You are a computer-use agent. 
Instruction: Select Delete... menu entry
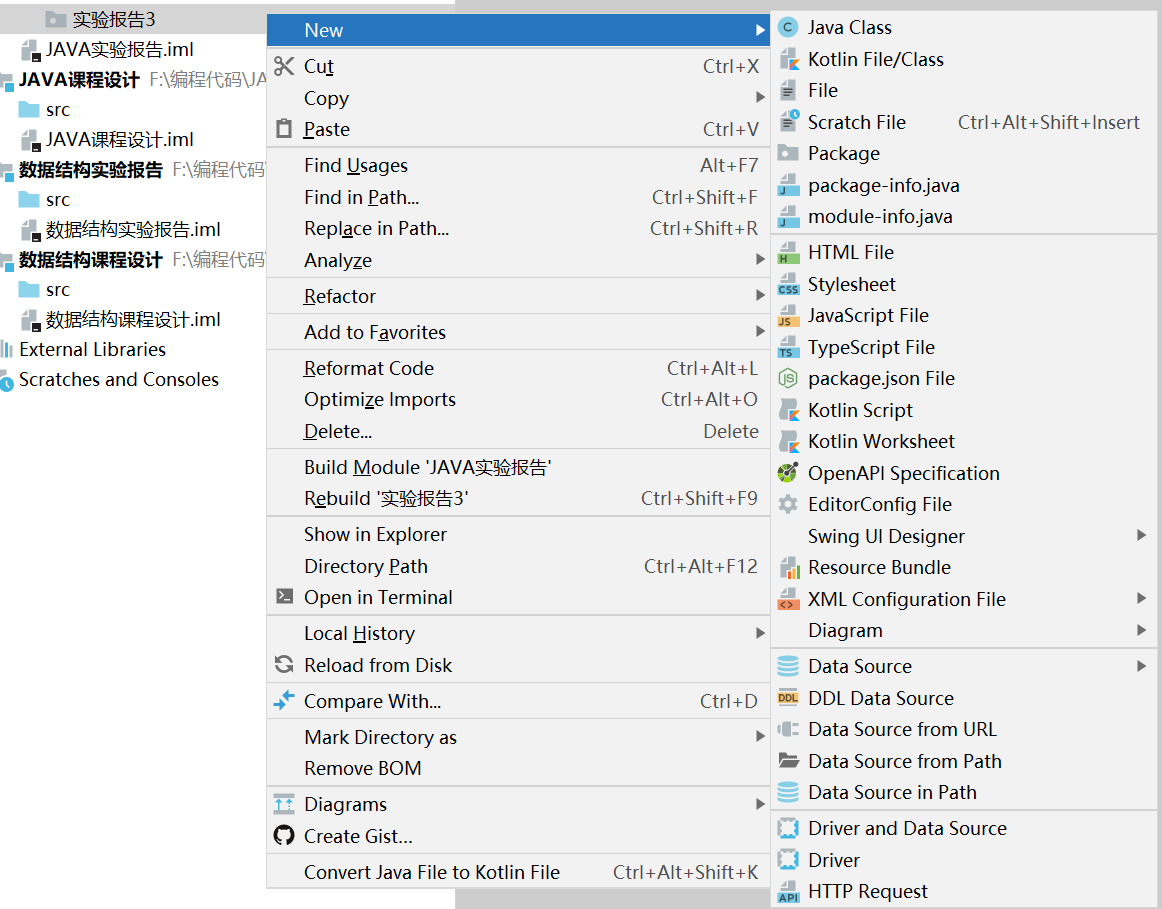518,431
